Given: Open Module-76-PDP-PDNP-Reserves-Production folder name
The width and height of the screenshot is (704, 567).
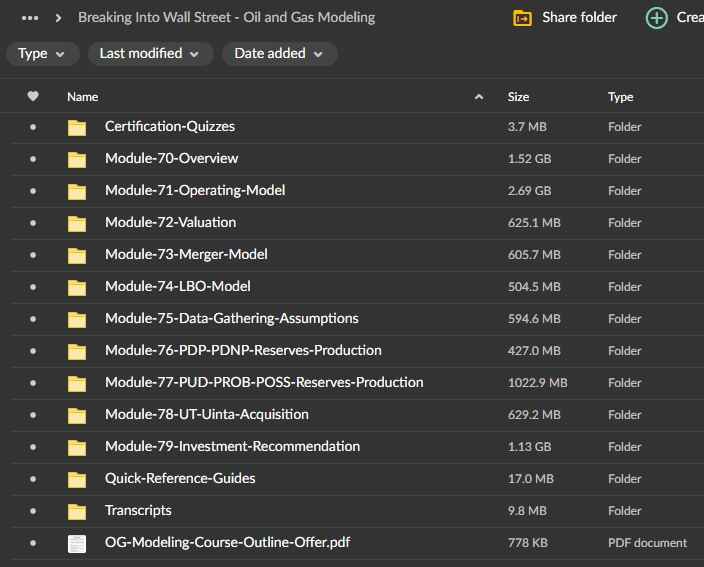Looking at the screenshot, I should 243,350.
